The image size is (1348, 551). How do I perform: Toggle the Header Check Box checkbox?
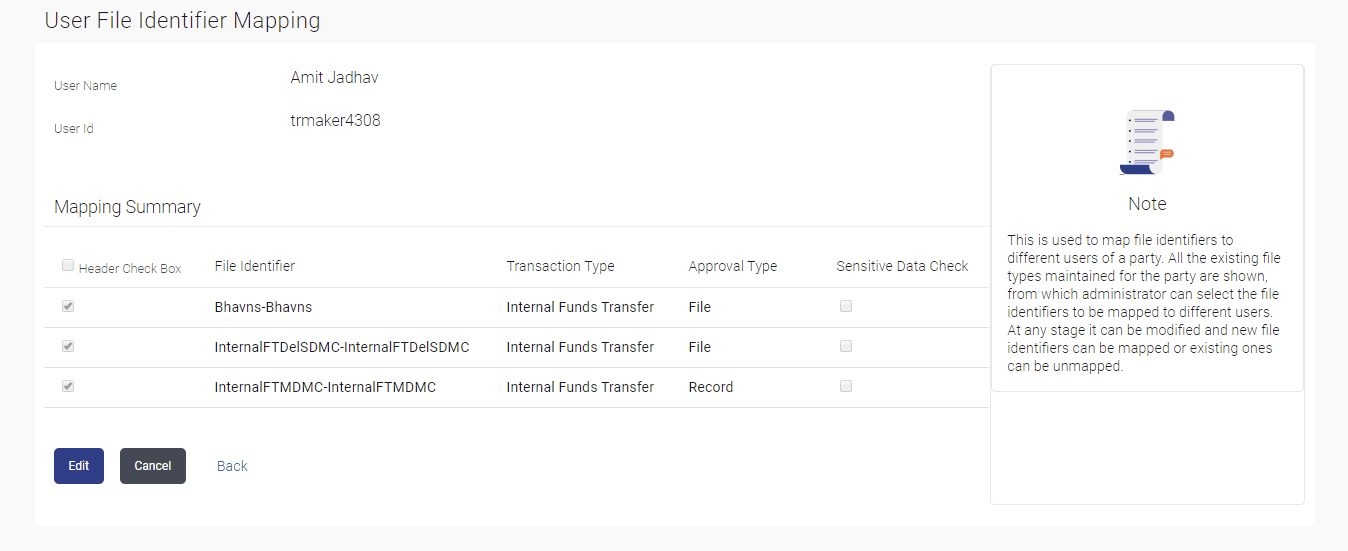pos(68,266)
